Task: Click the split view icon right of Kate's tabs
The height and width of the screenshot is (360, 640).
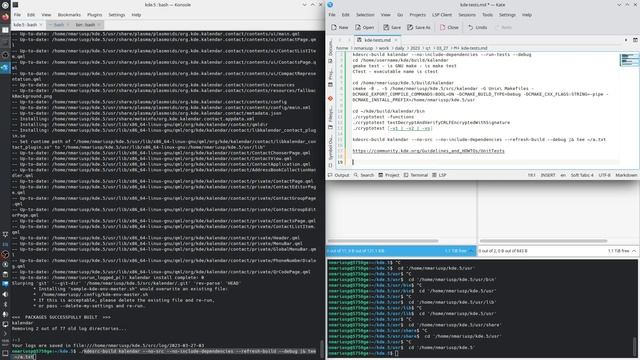Action: pyautogui.click(x=635, y=40)
